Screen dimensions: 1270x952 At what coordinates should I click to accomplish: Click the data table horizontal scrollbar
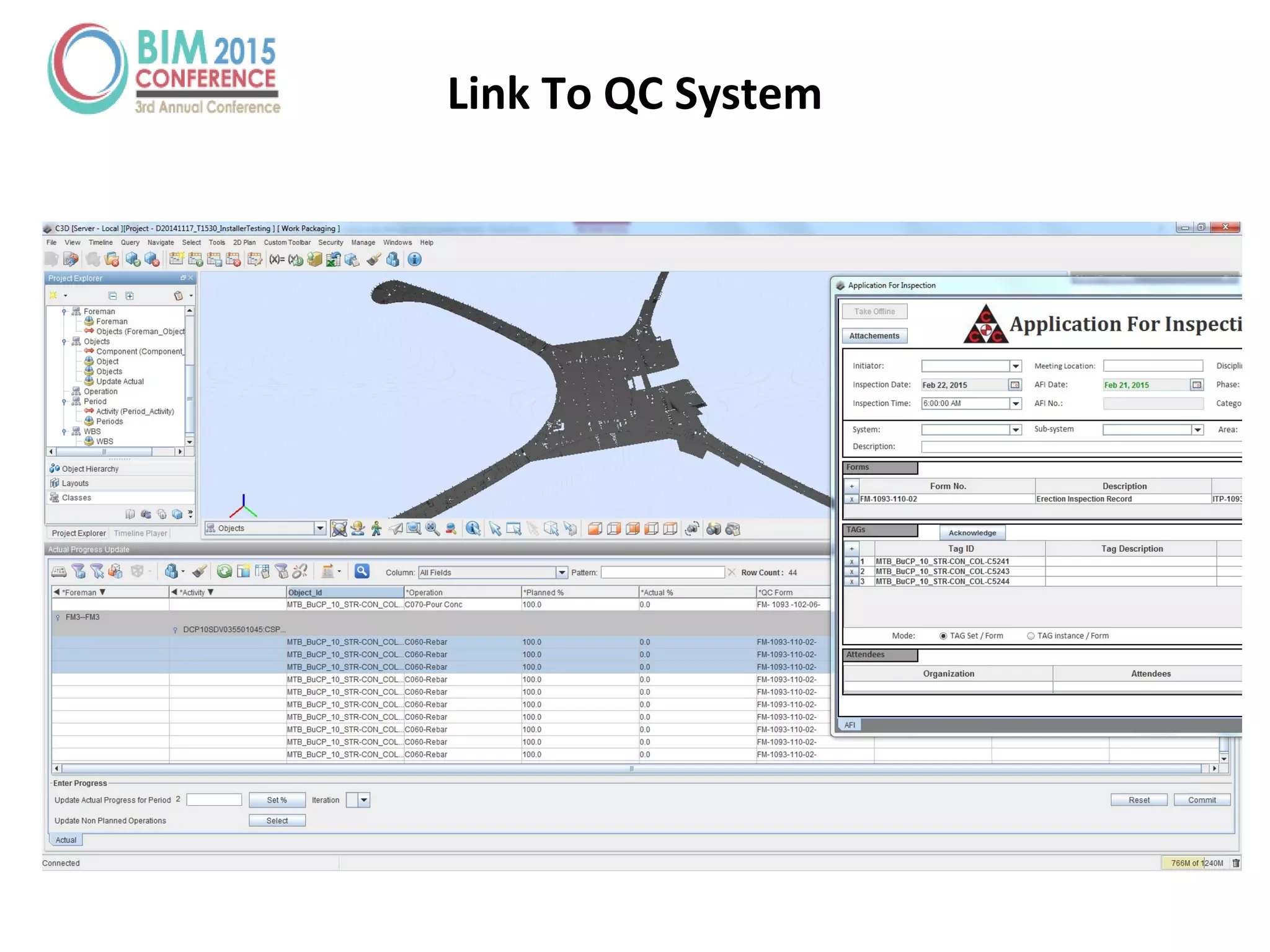pos(631,769)
